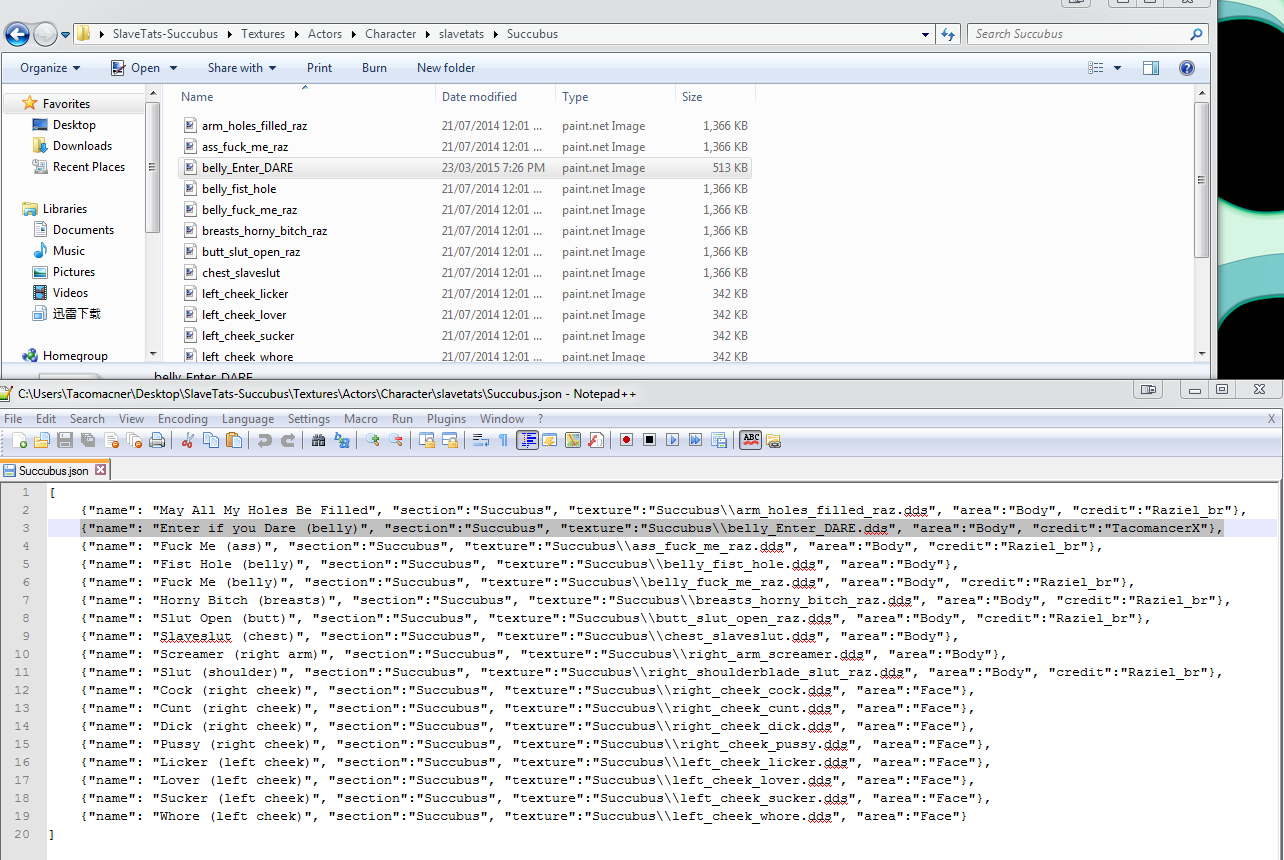Open the Document Map toolbar icon
1284x860 pixels.
573,440
